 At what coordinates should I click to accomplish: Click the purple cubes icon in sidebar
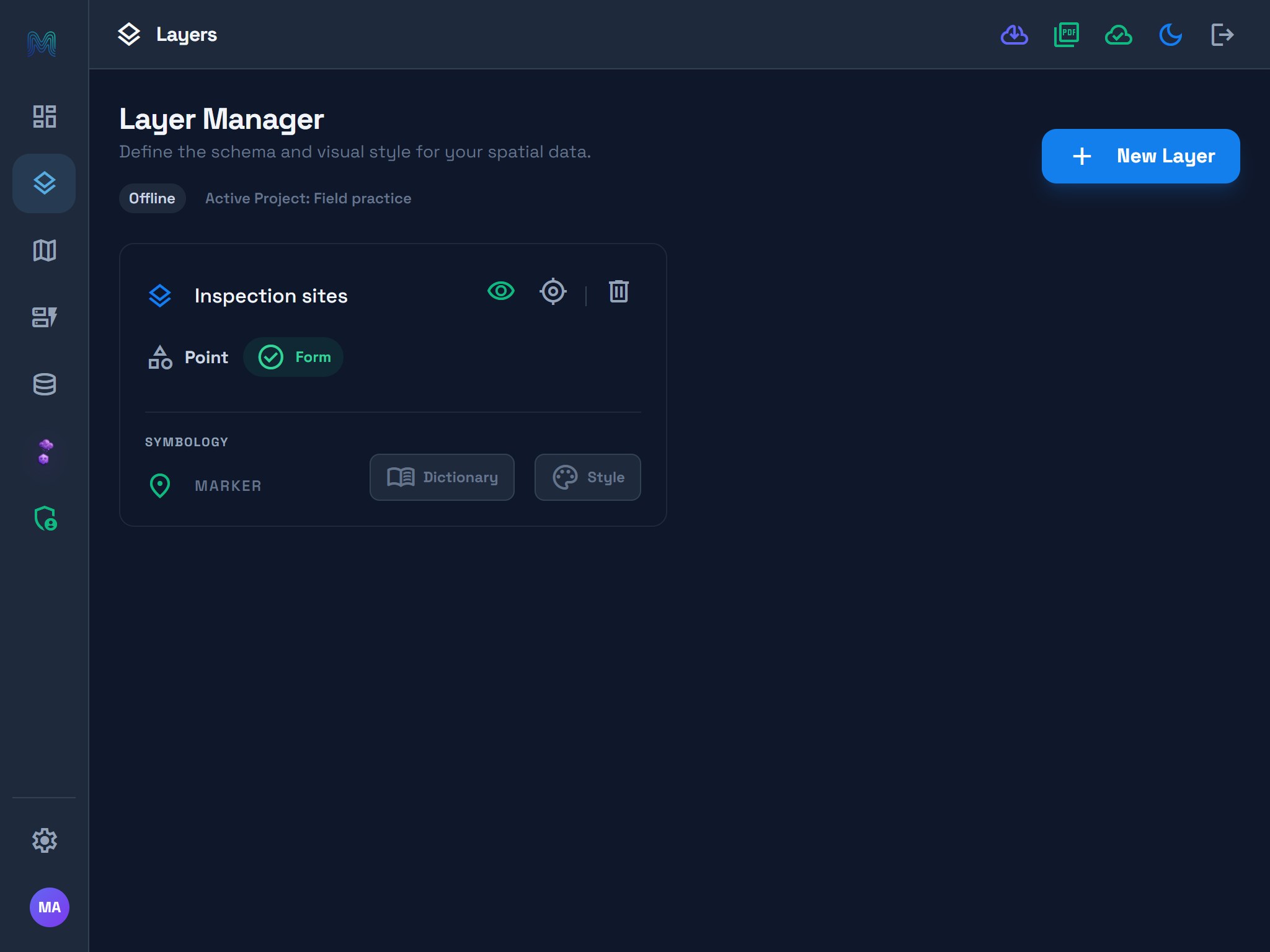[x=44, y=451]
